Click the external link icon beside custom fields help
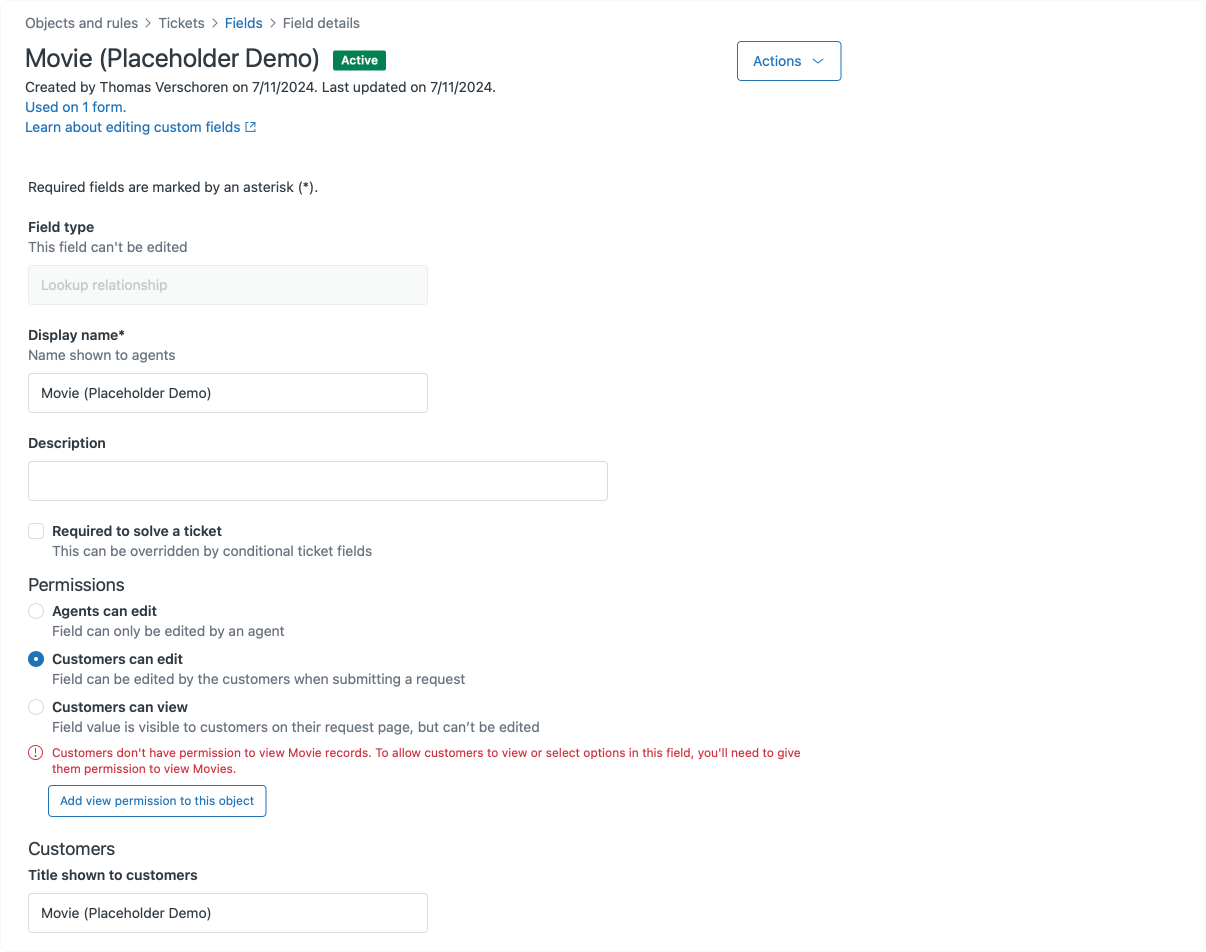The width and height of the screenshot is (1206, 952). (253, 127)
